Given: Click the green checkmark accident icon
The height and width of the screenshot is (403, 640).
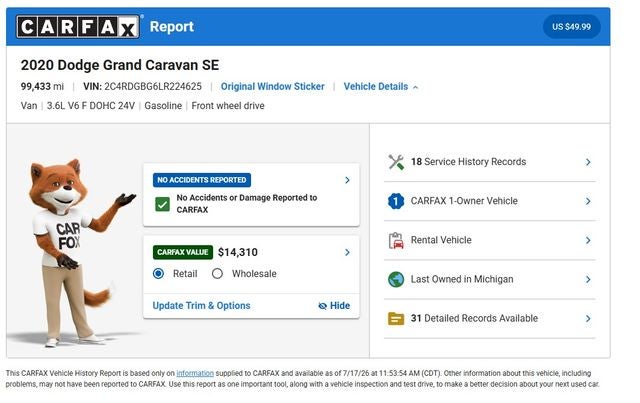Looking at the screenshot, I should coord(162,204).
